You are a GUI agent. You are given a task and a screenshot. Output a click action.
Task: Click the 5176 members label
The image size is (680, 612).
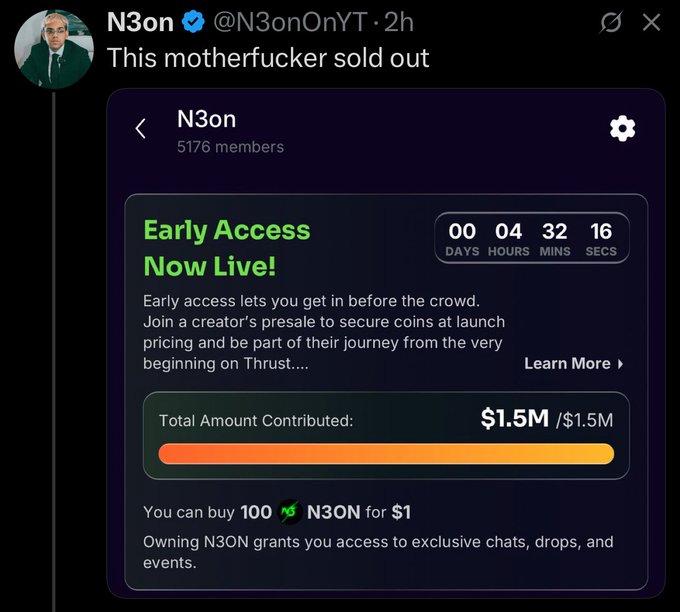(230, 147)
